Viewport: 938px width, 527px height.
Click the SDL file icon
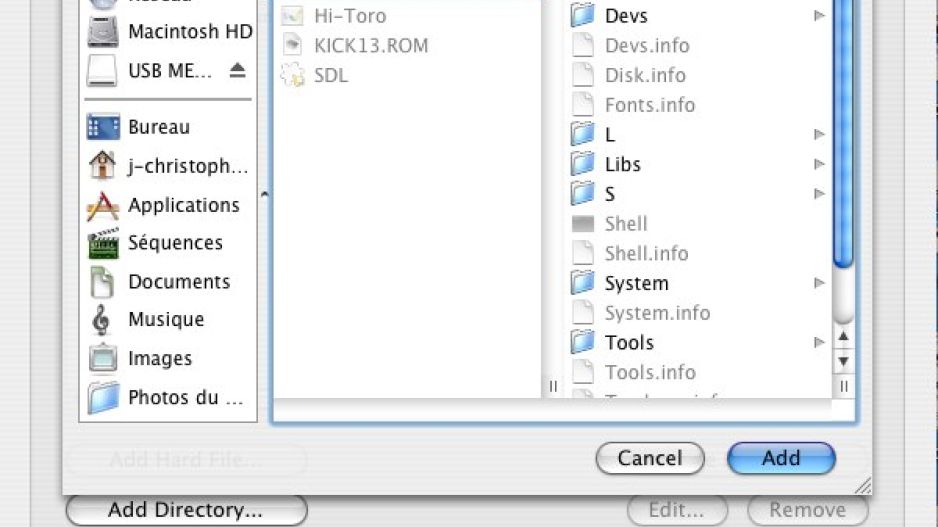(x=293, y=75)
